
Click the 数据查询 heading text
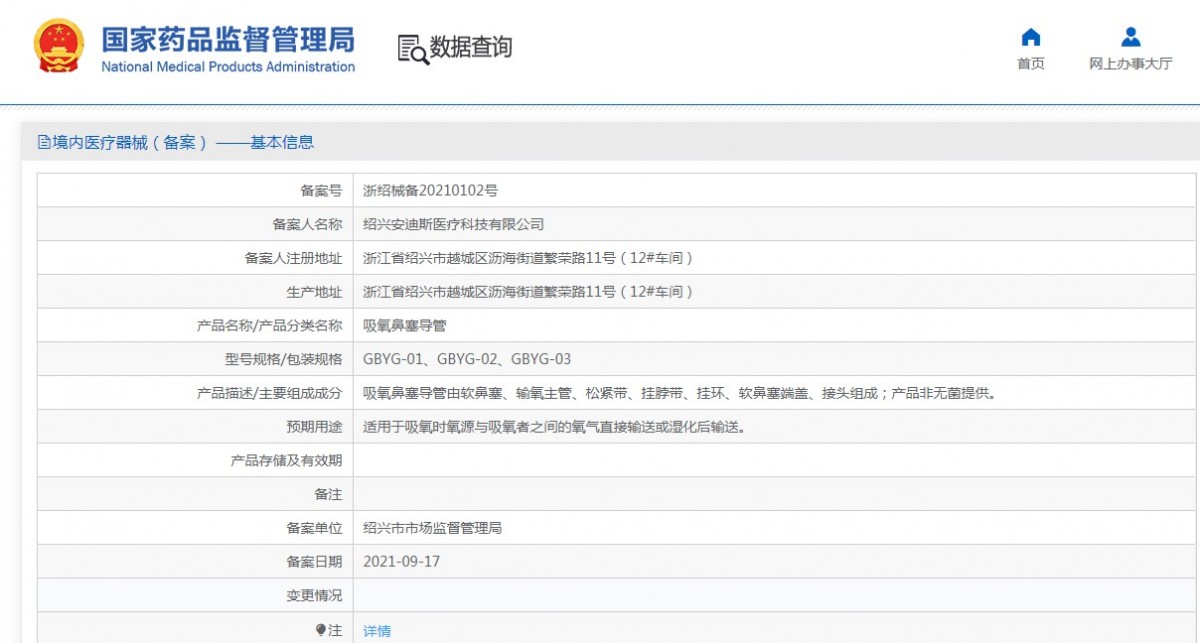pyautogui.click(x=470, y=47)
